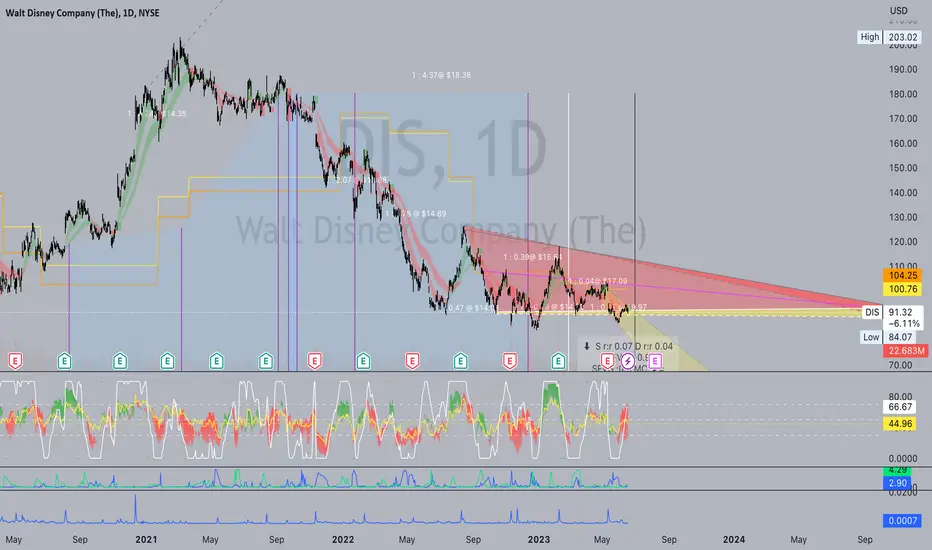This screenshot has height=550, width=932.
Task: Open the green E earnings marker above Sep 2022
Action: click(460, 360)
